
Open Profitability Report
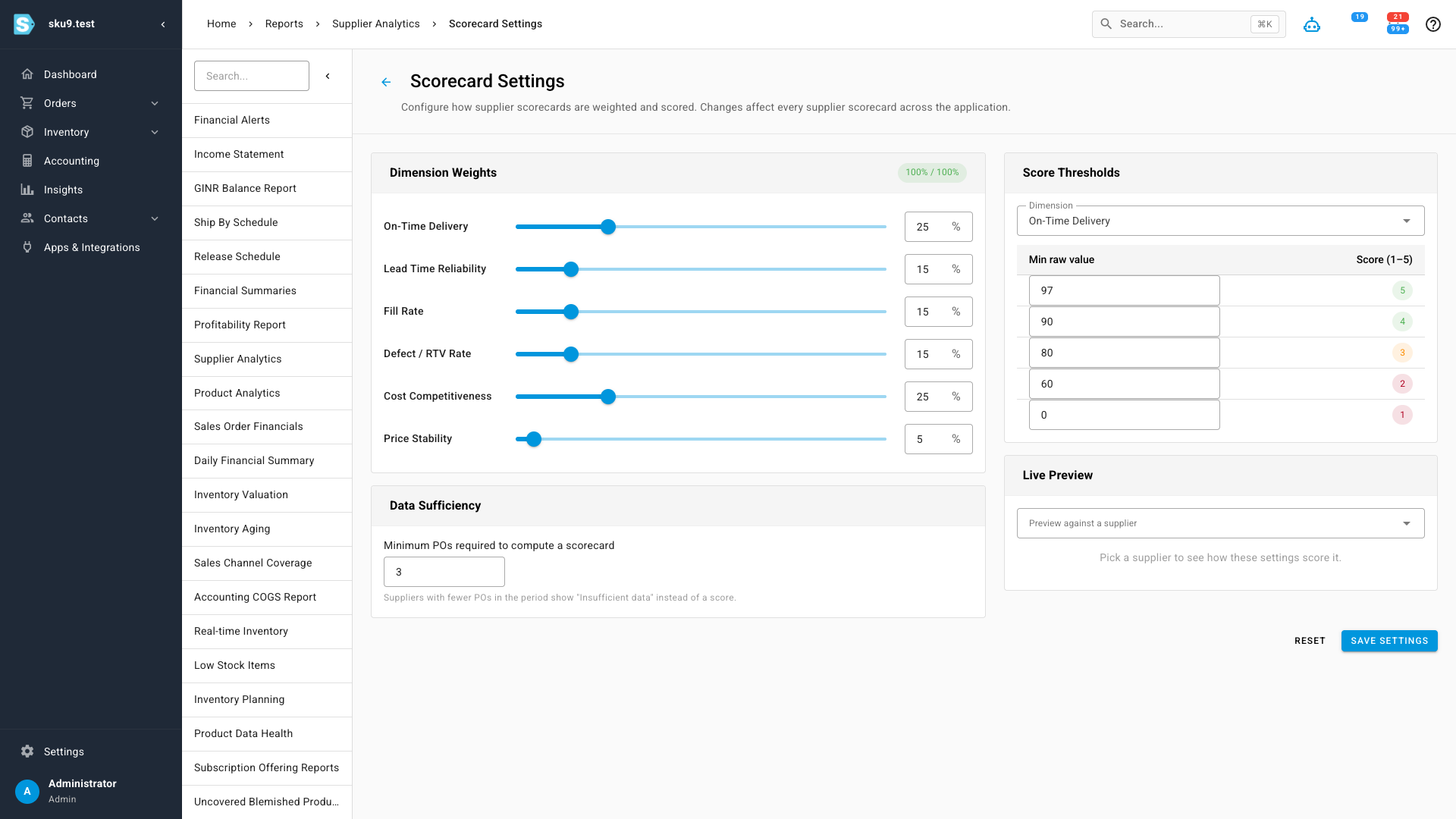pyautogui.click(x=267, y=325)
